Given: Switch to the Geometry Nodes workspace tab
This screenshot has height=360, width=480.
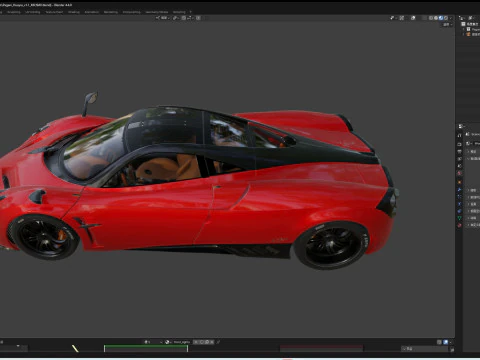Looking at the screenshot, I should click(x=157, y=12).
